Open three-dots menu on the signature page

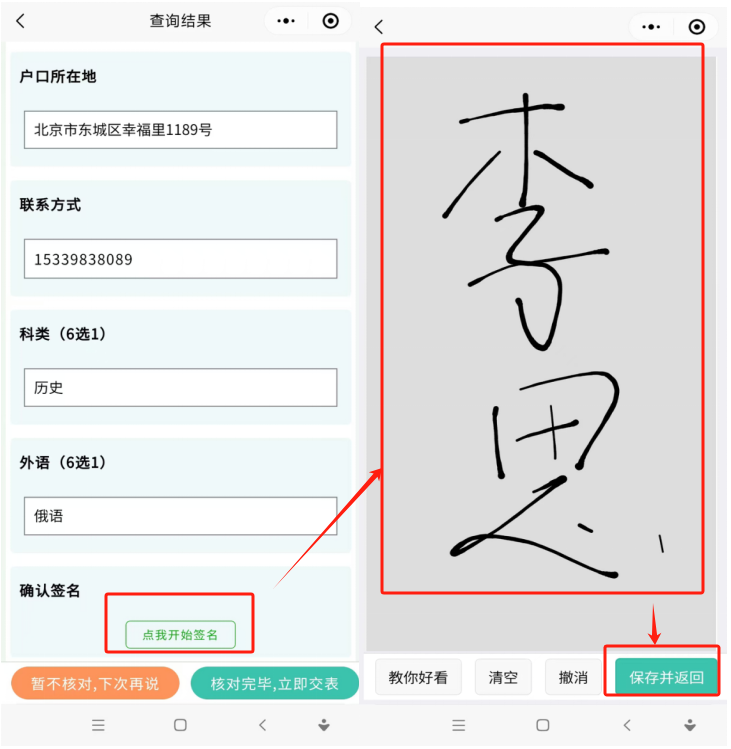pyautogui.click(x=652, y=27)
